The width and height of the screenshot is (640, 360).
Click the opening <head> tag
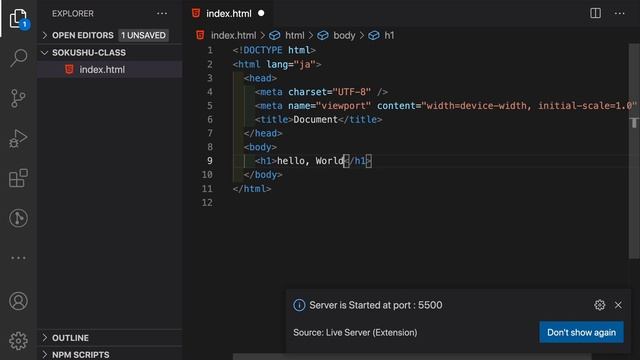pos(260,78)
